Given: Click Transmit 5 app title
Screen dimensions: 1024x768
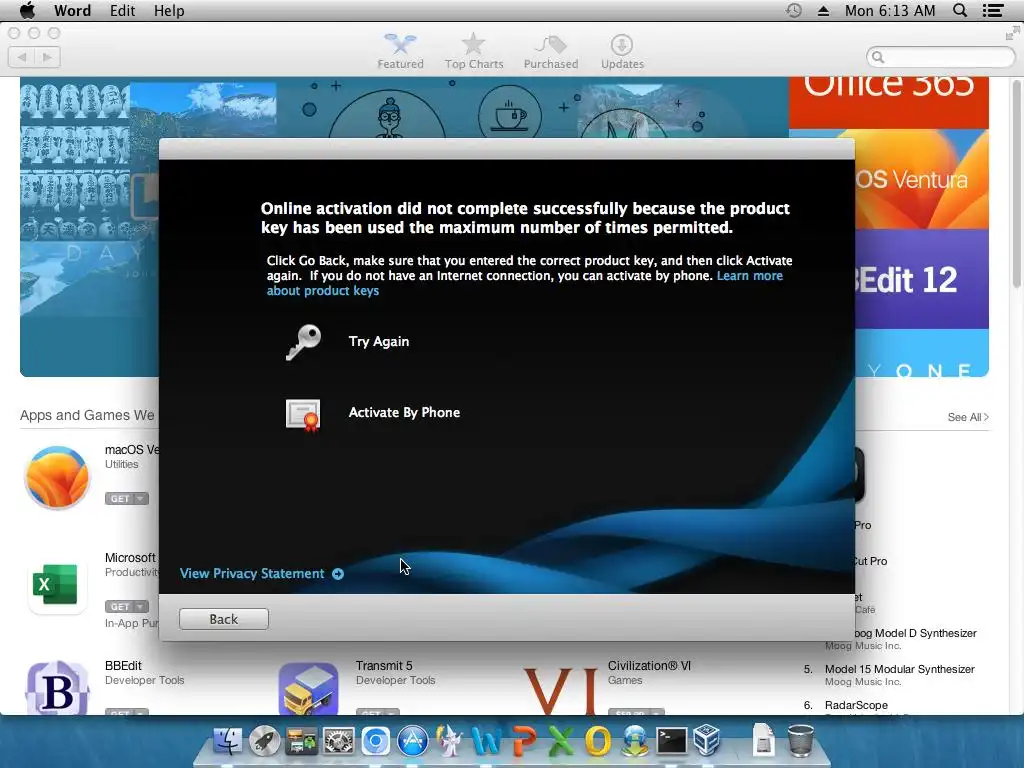Looking at the screenshot, I should [x=384, y=665].
